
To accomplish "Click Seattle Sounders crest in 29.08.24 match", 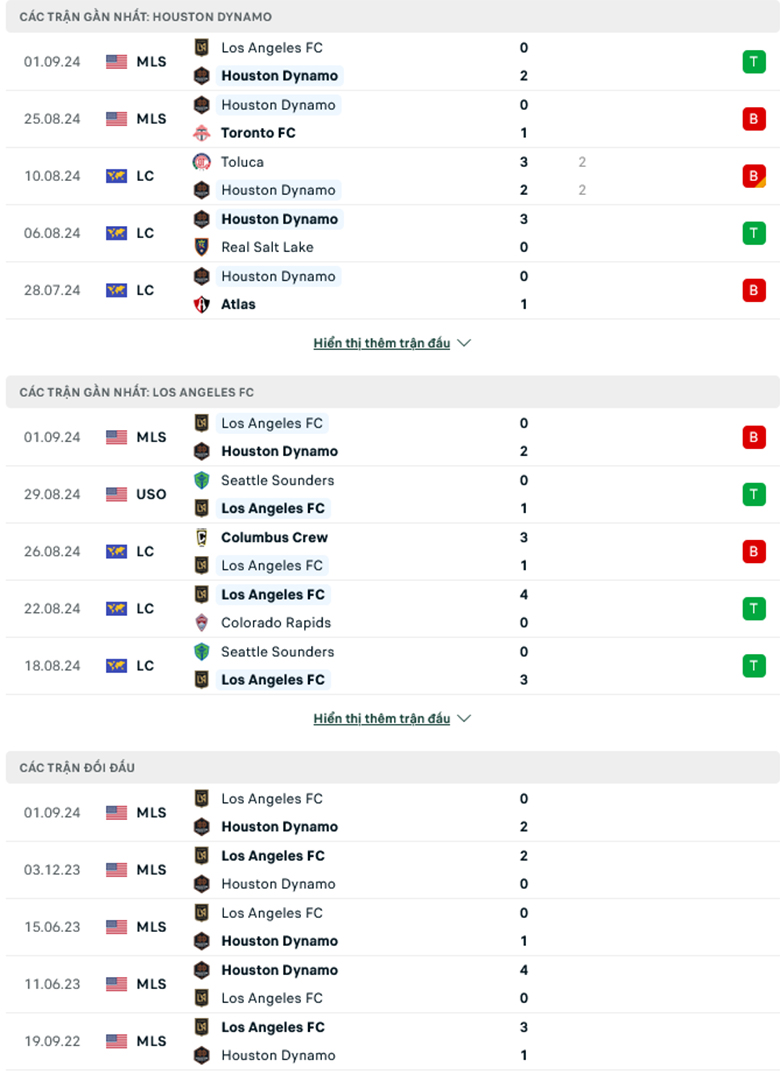I will (201, 480).
